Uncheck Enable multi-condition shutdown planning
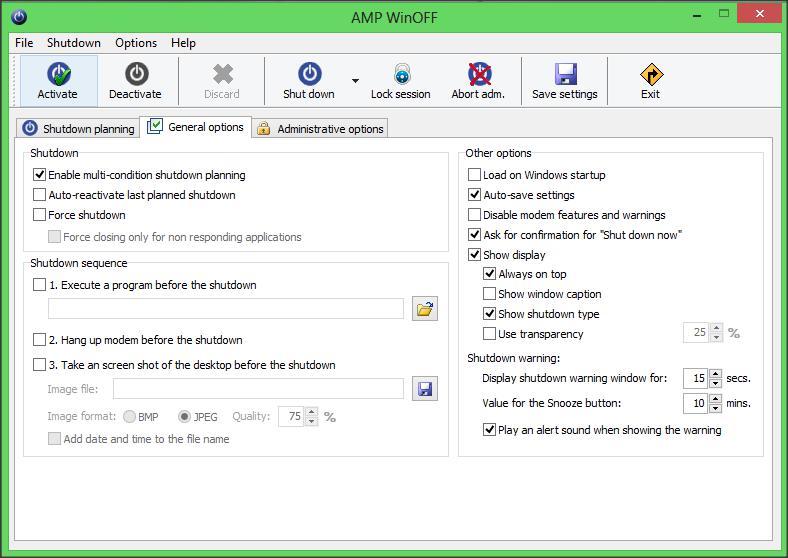 [39, 174]
